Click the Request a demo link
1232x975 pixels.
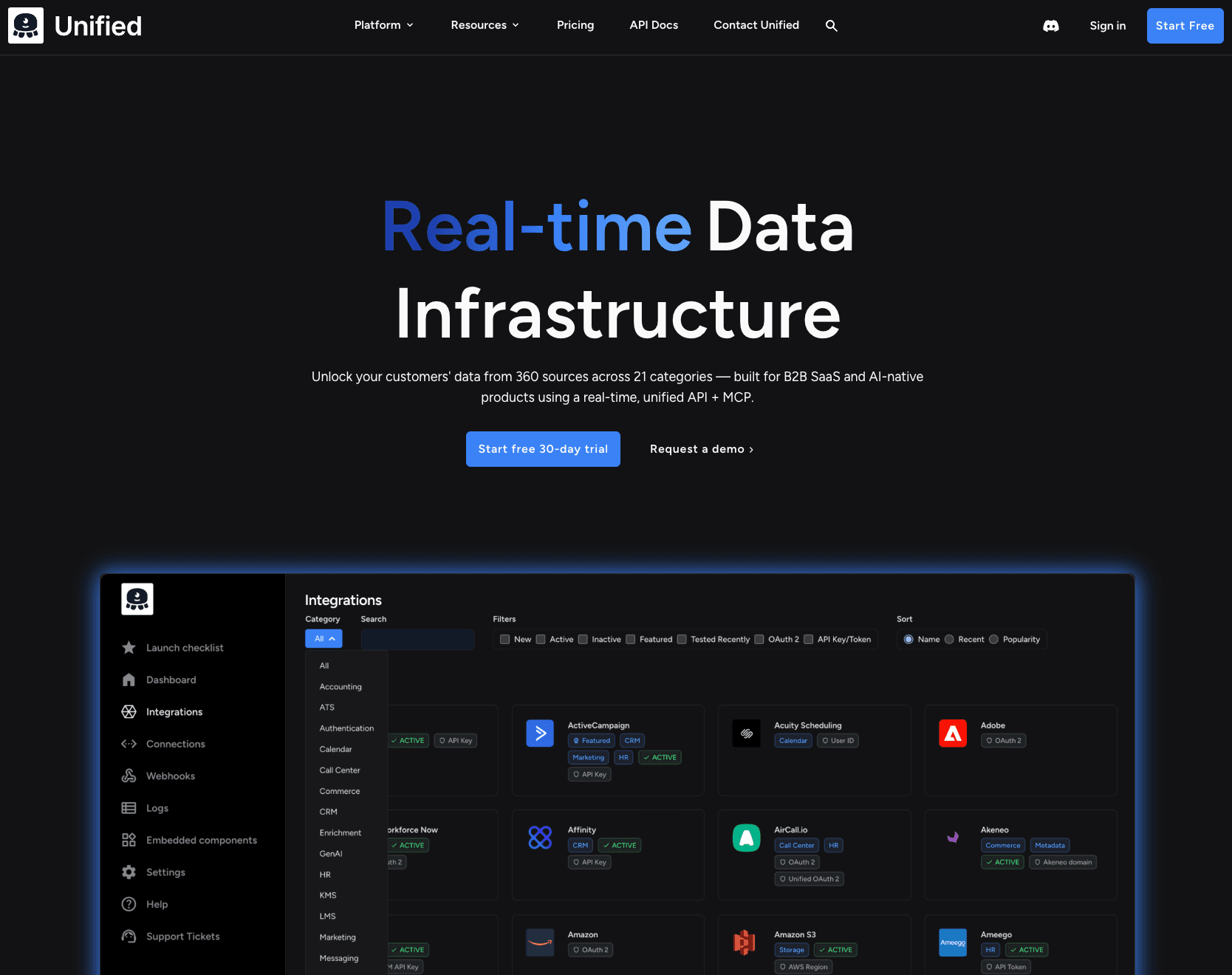tap(701, 449)
